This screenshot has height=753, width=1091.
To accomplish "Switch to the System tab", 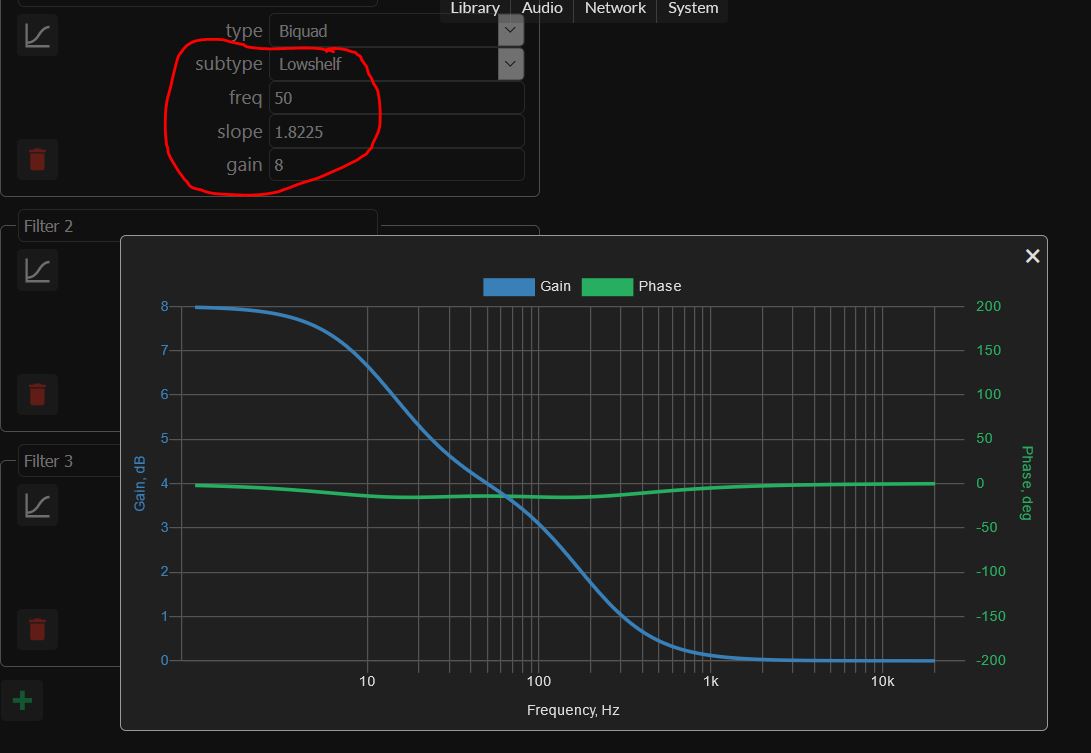I will coord(693,8).
